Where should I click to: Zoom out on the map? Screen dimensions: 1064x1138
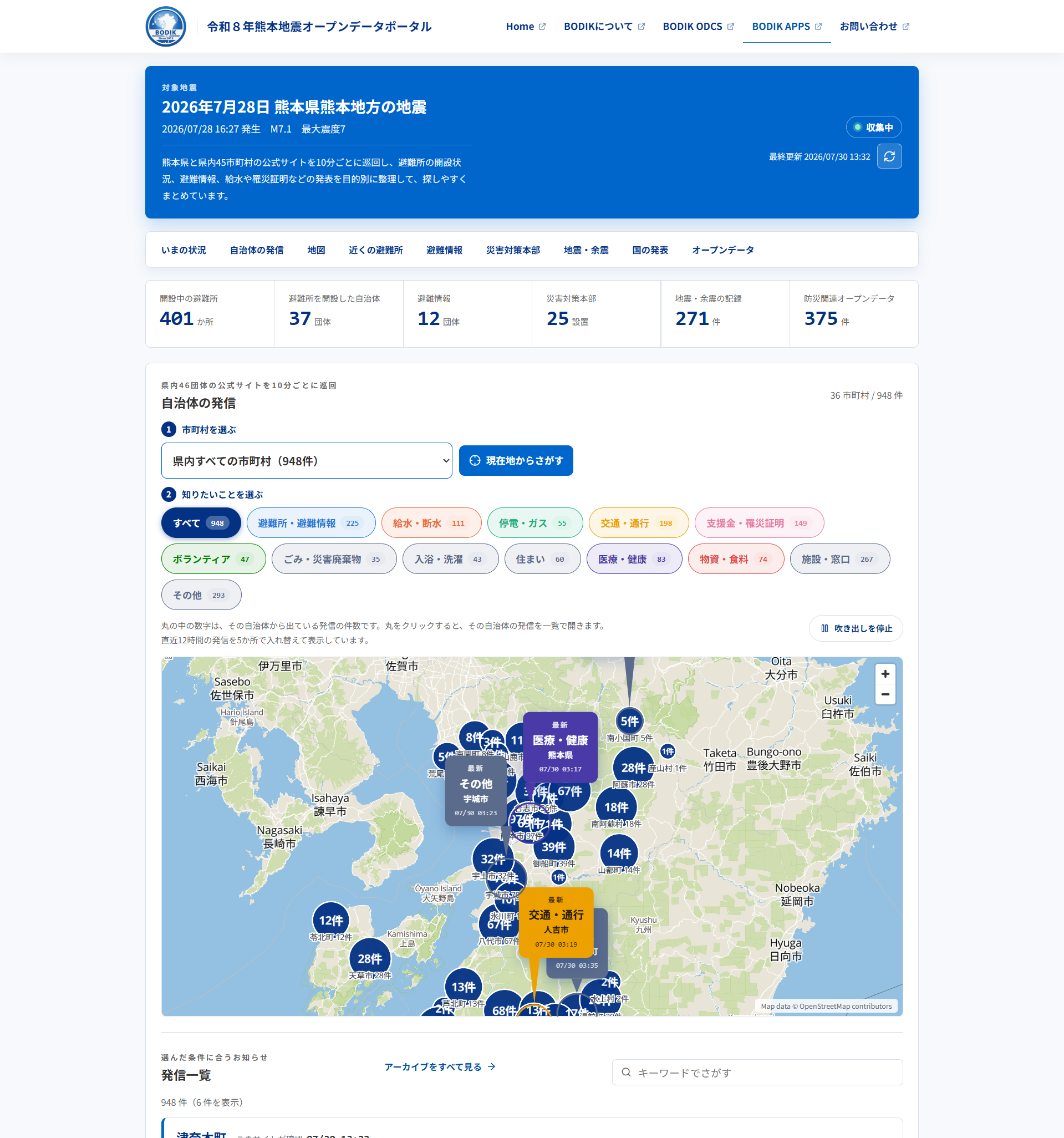pyautogui.click(x=885, y=694)
